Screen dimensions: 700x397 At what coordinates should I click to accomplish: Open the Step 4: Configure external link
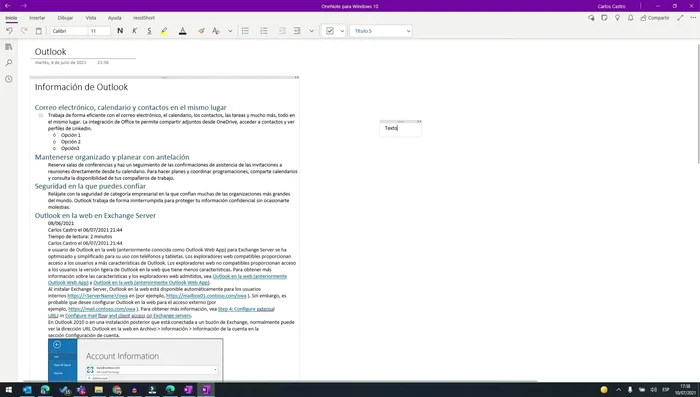pyautogui.click(x=246, y=309)
